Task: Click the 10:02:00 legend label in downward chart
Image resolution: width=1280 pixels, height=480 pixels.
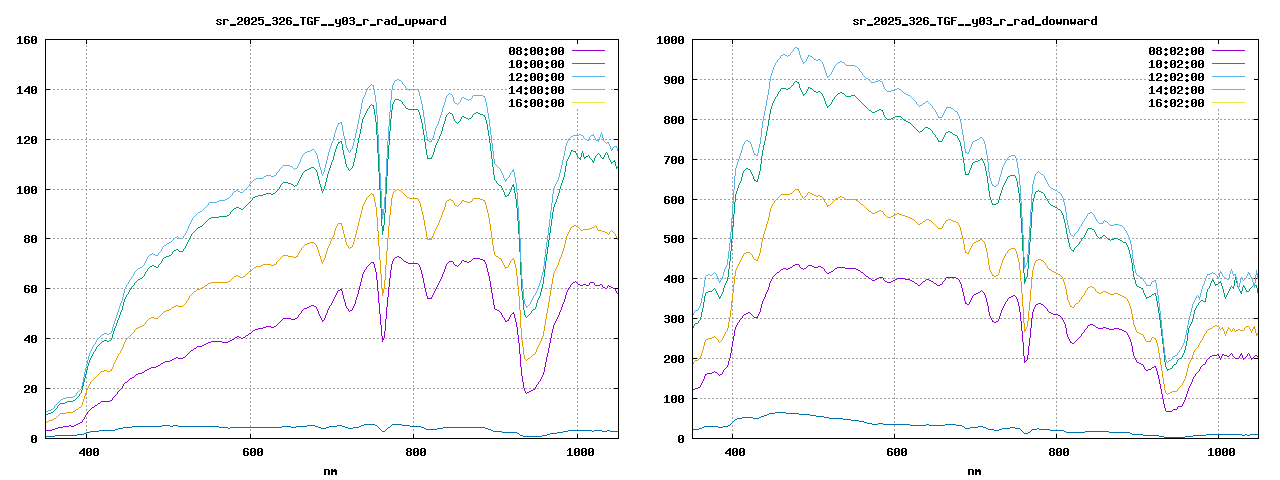Action: point(1176,64)
